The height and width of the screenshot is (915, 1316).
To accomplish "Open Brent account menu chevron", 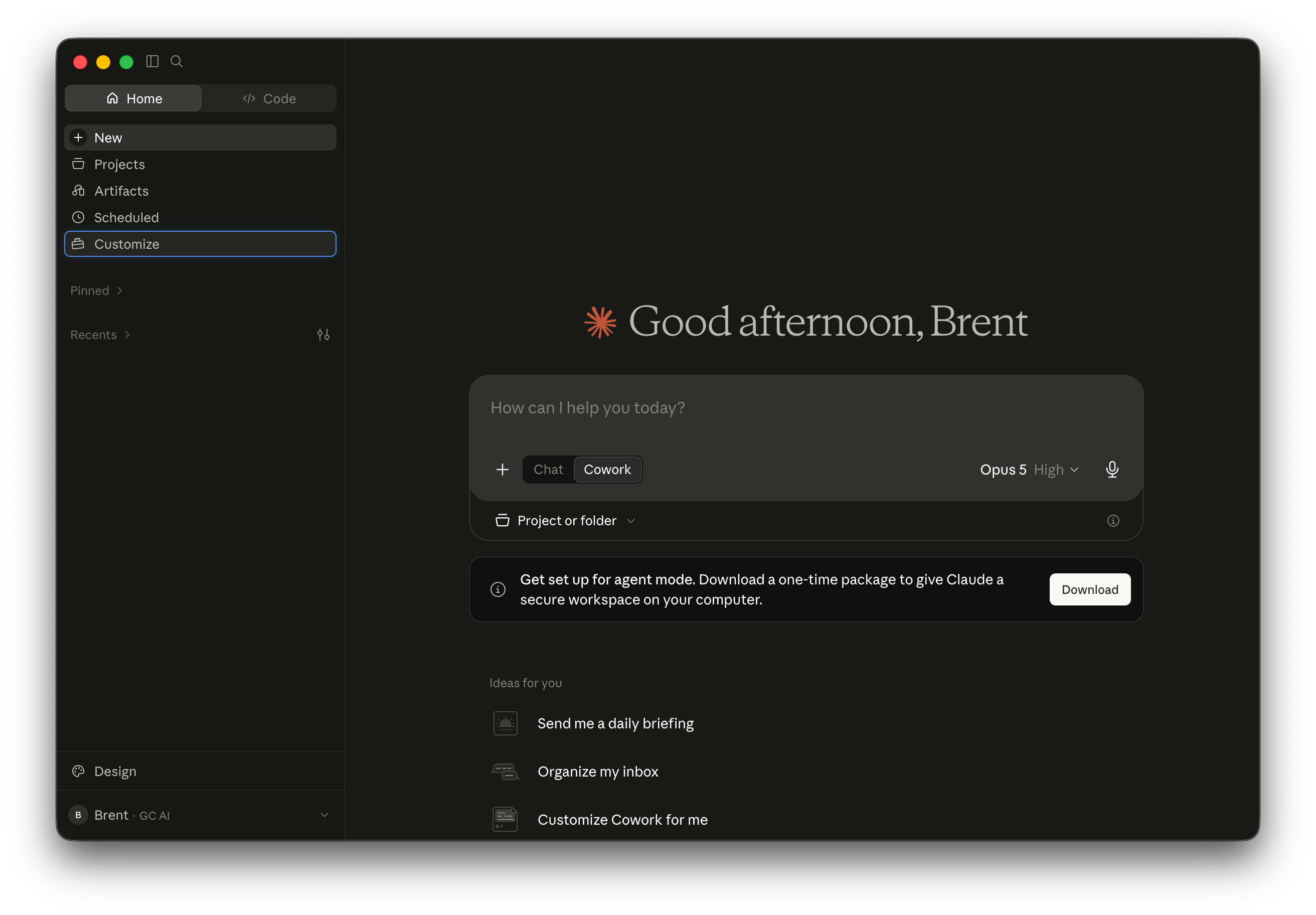I will 324,815.
